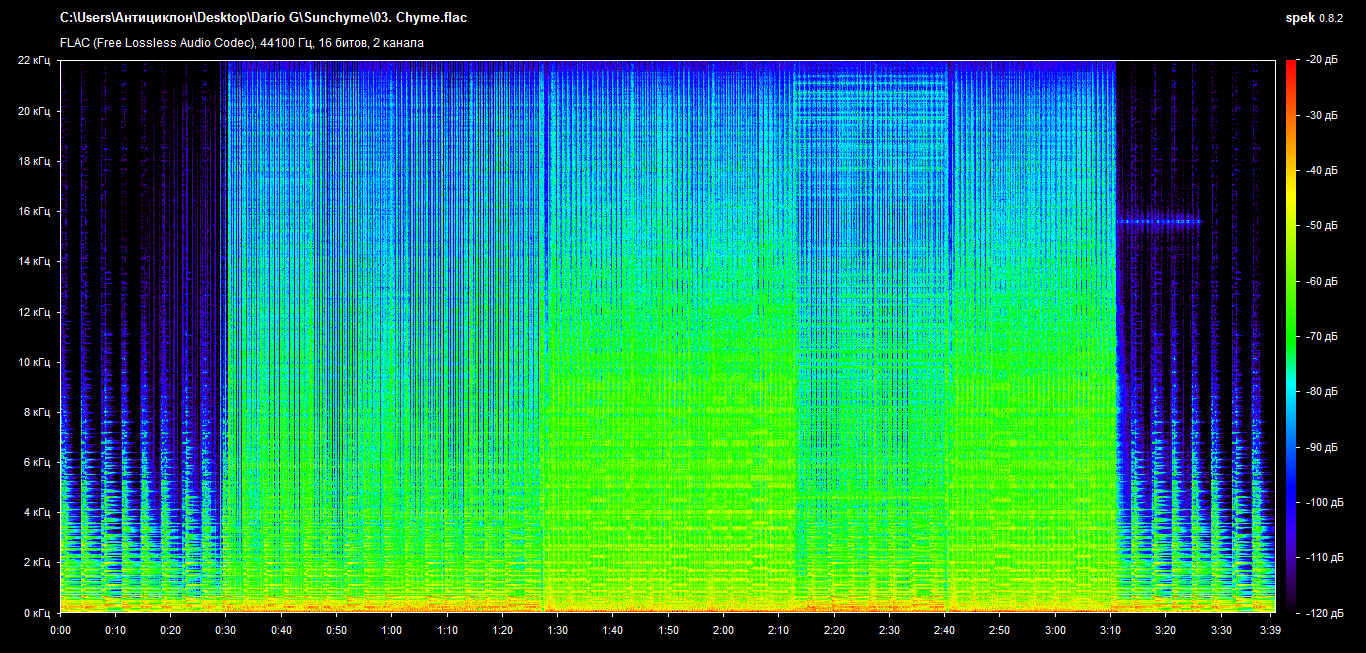Click the -110 дБ scale label

pyautogui.click(x=1323, y=556)
